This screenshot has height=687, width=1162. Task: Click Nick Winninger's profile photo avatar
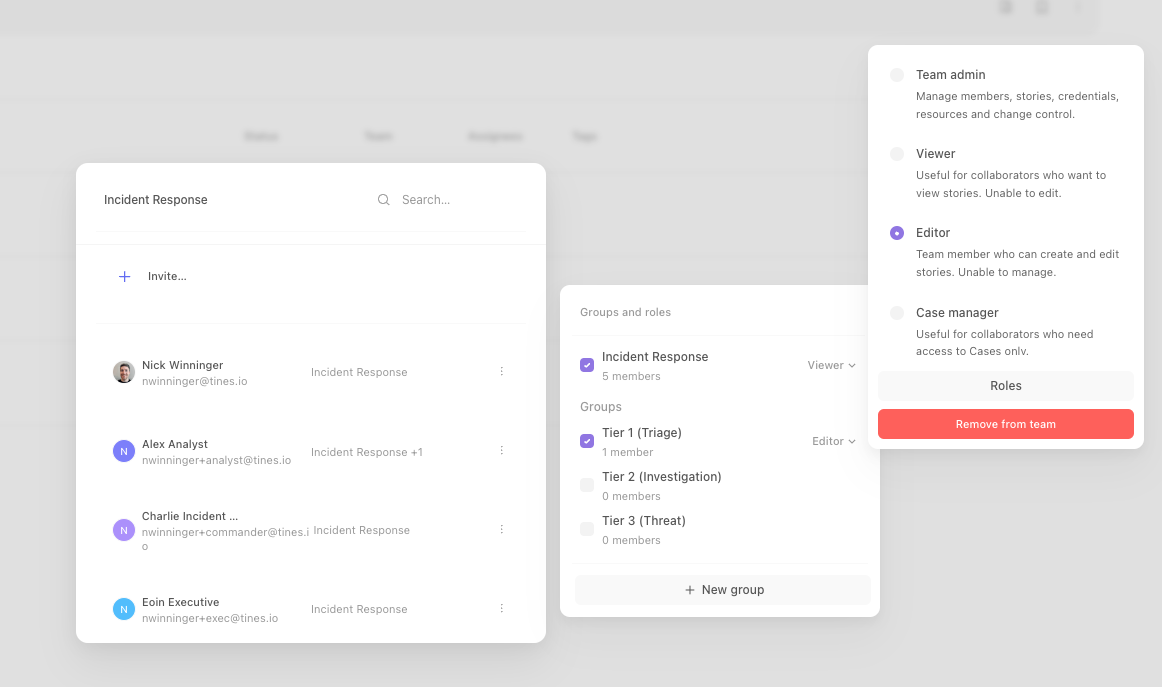[124, 372]
